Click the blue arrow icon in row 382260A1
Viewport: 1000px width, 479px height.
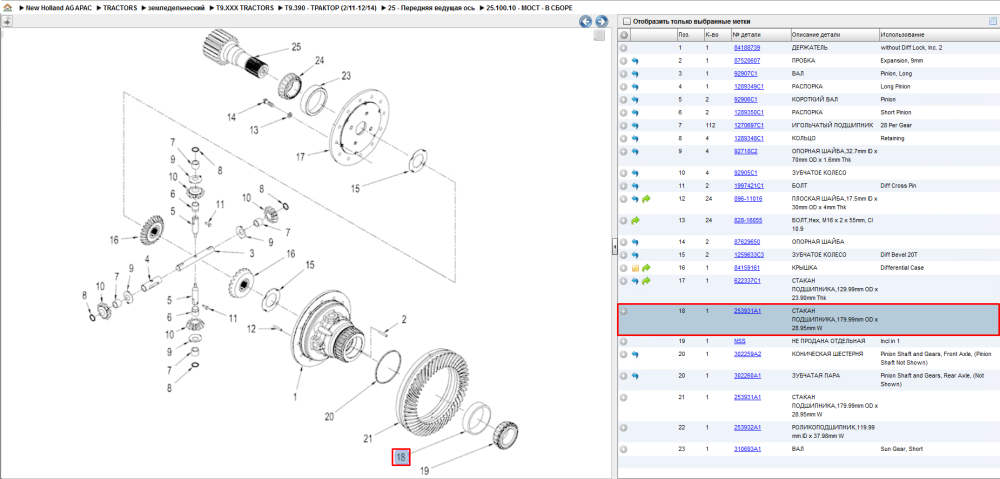635,376
